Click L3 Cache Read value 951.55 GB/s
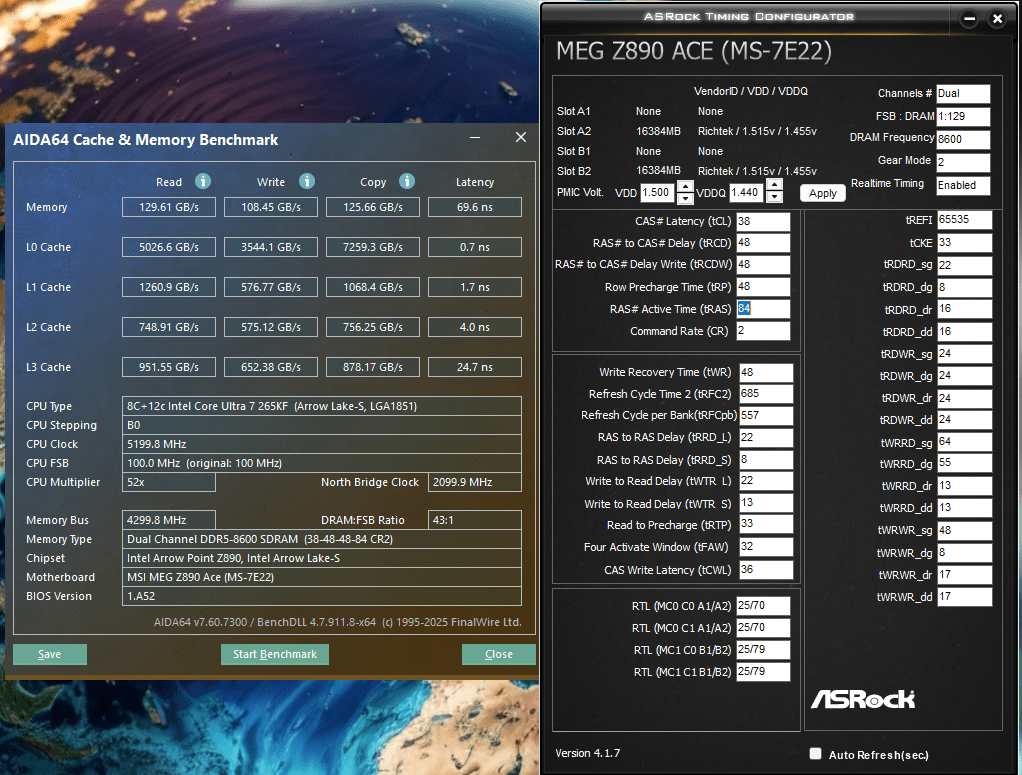This screenshot has width=1022, height=775. 169,367
